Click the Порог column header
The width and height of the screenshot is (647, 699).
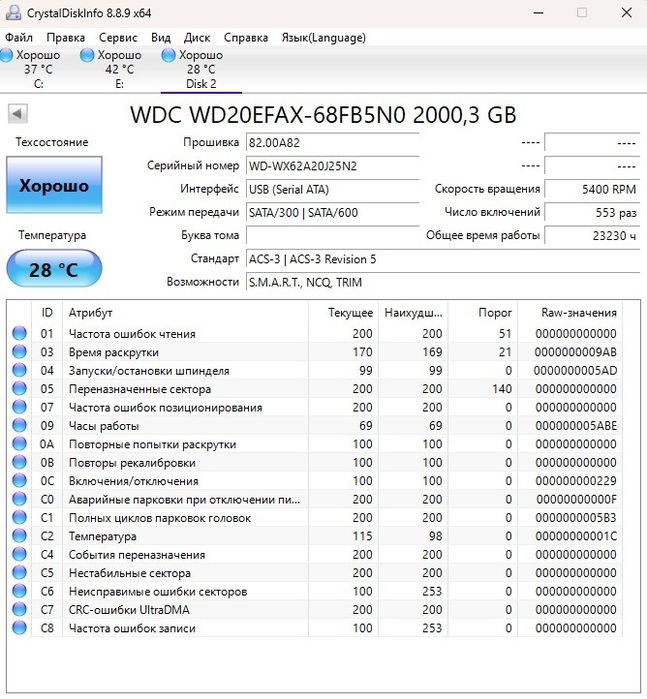(x=483, y=312)
